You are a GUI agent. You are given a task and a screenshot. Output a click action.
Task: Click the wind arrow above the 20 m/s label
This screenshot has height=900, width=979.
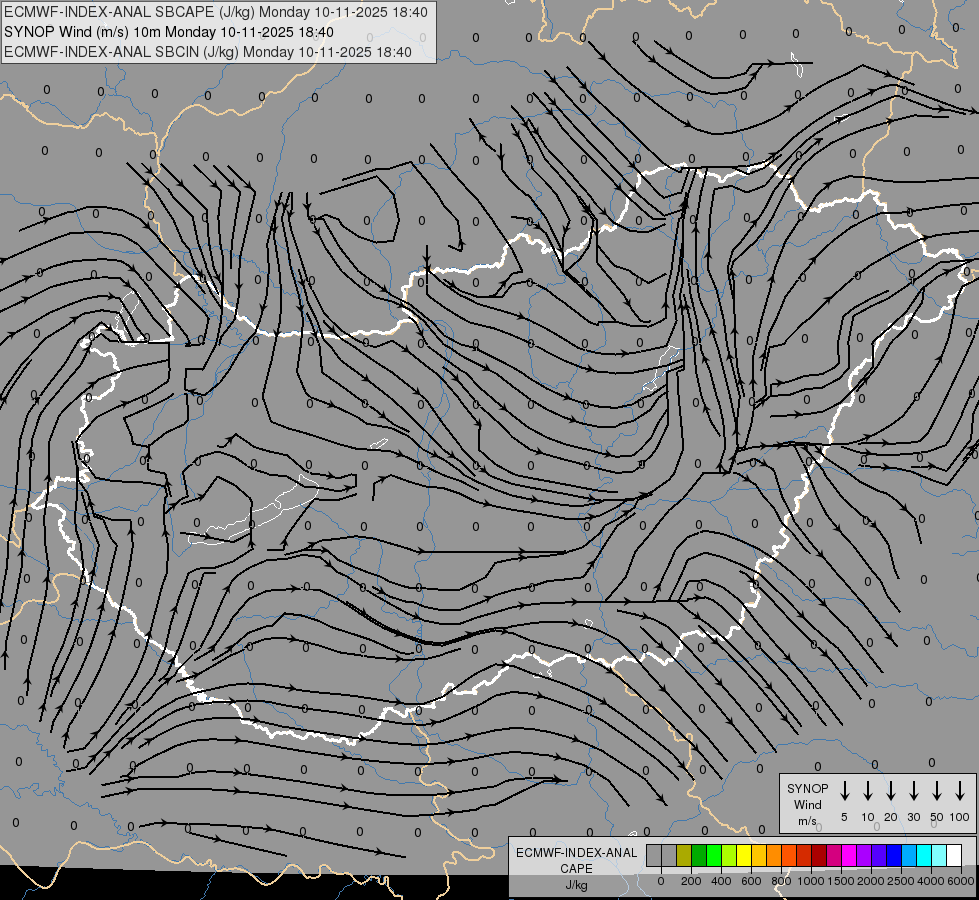click(x=891, y=790)
